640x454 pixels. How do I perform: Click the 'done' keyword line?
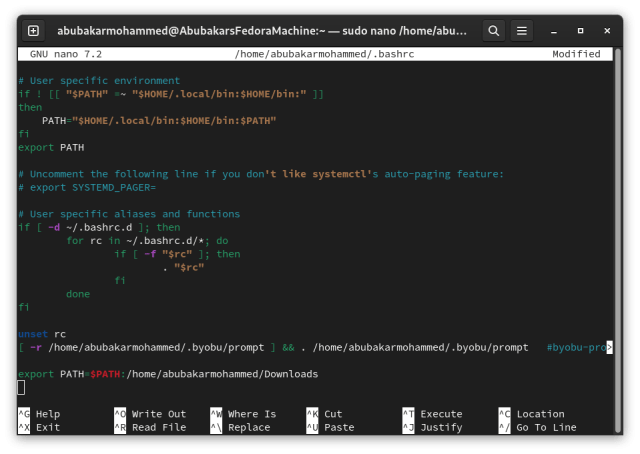tap(78, 294)
